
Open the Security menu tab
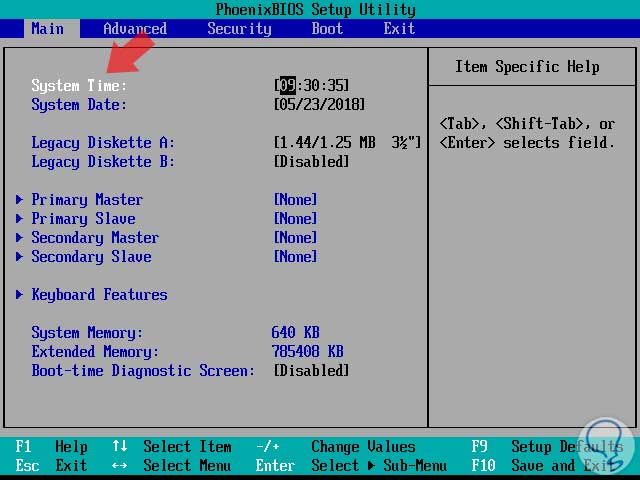239,29
